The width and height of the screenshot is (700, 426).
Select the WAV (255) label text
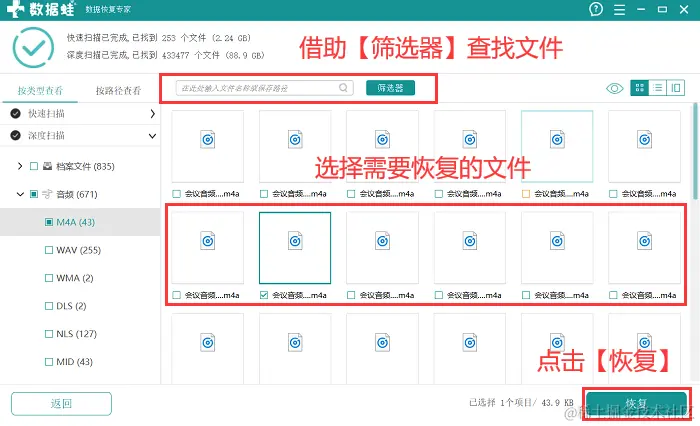[79, 250]
